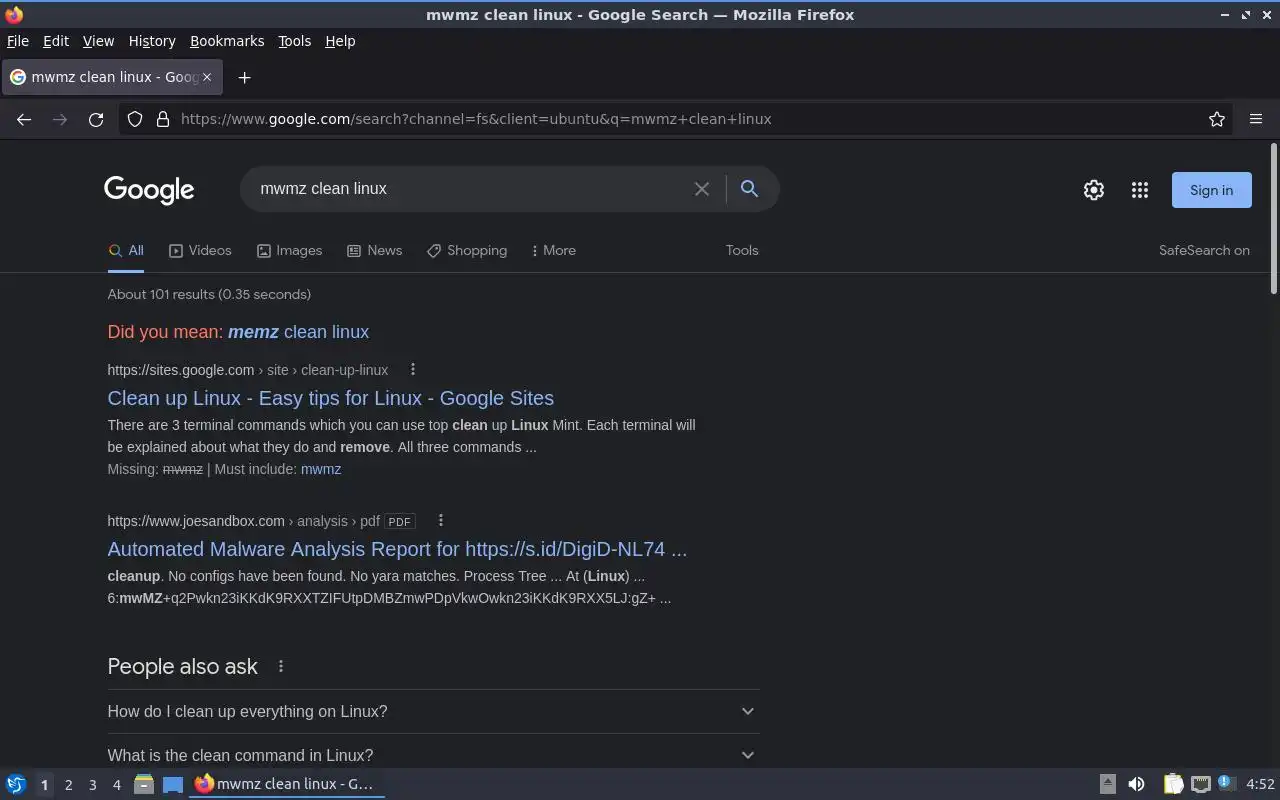The image size is (1280, 800).
Task: Open the volume control in tray
Action: click(x=1136, y=784)
